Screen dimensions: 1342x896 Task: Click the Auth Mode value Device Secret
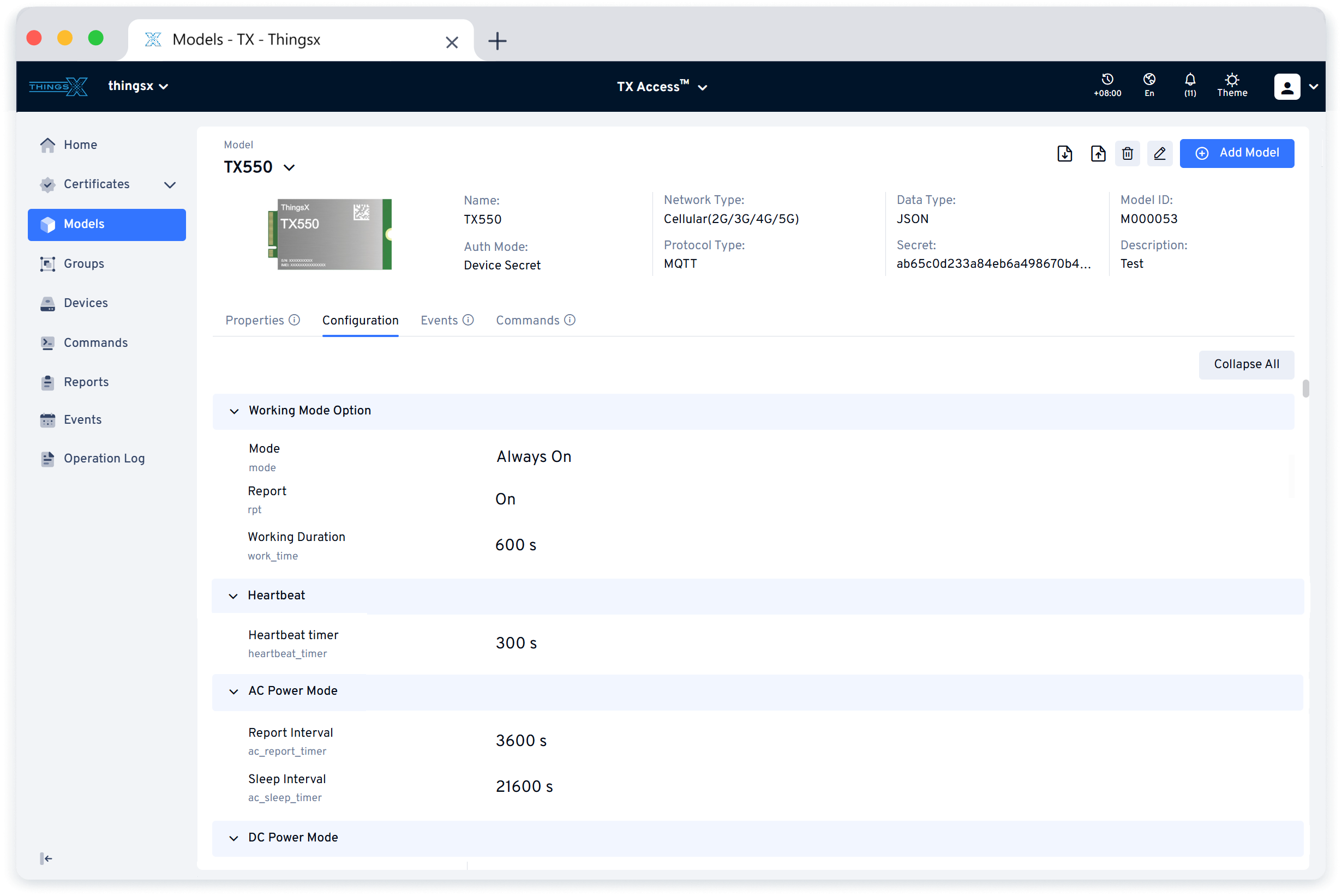pyautogui.click(x=502, y=265)
